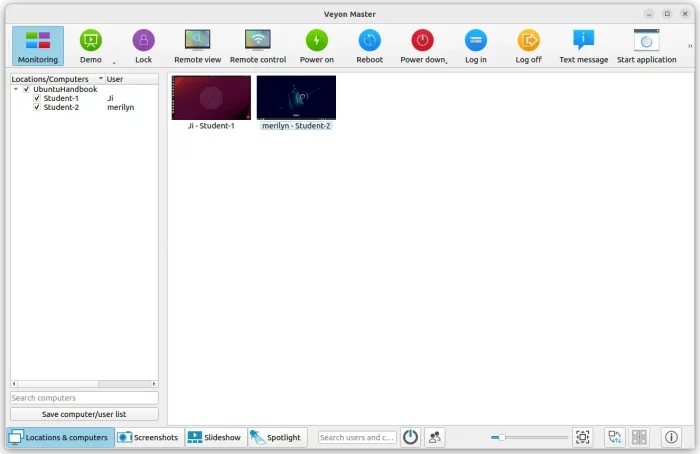700x454 pixels.
Task: Start Remote control feature
Action: coord(258,46)
